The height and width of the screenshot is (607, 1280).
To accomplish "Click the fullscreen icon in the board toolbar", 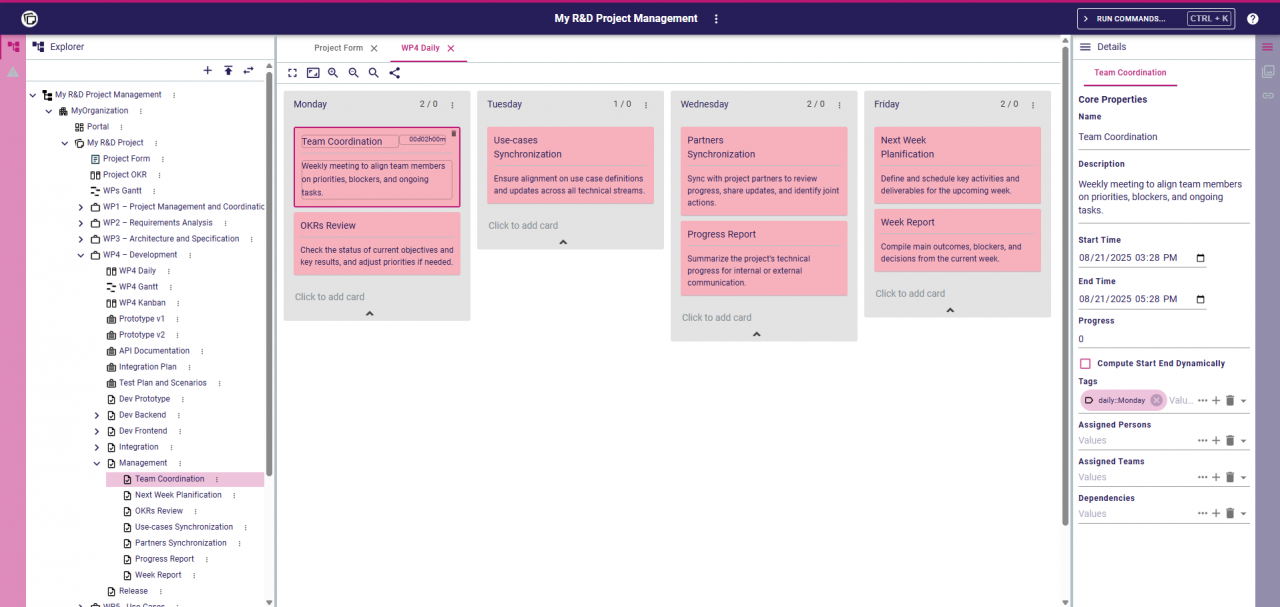I will (x=292, y=73).
